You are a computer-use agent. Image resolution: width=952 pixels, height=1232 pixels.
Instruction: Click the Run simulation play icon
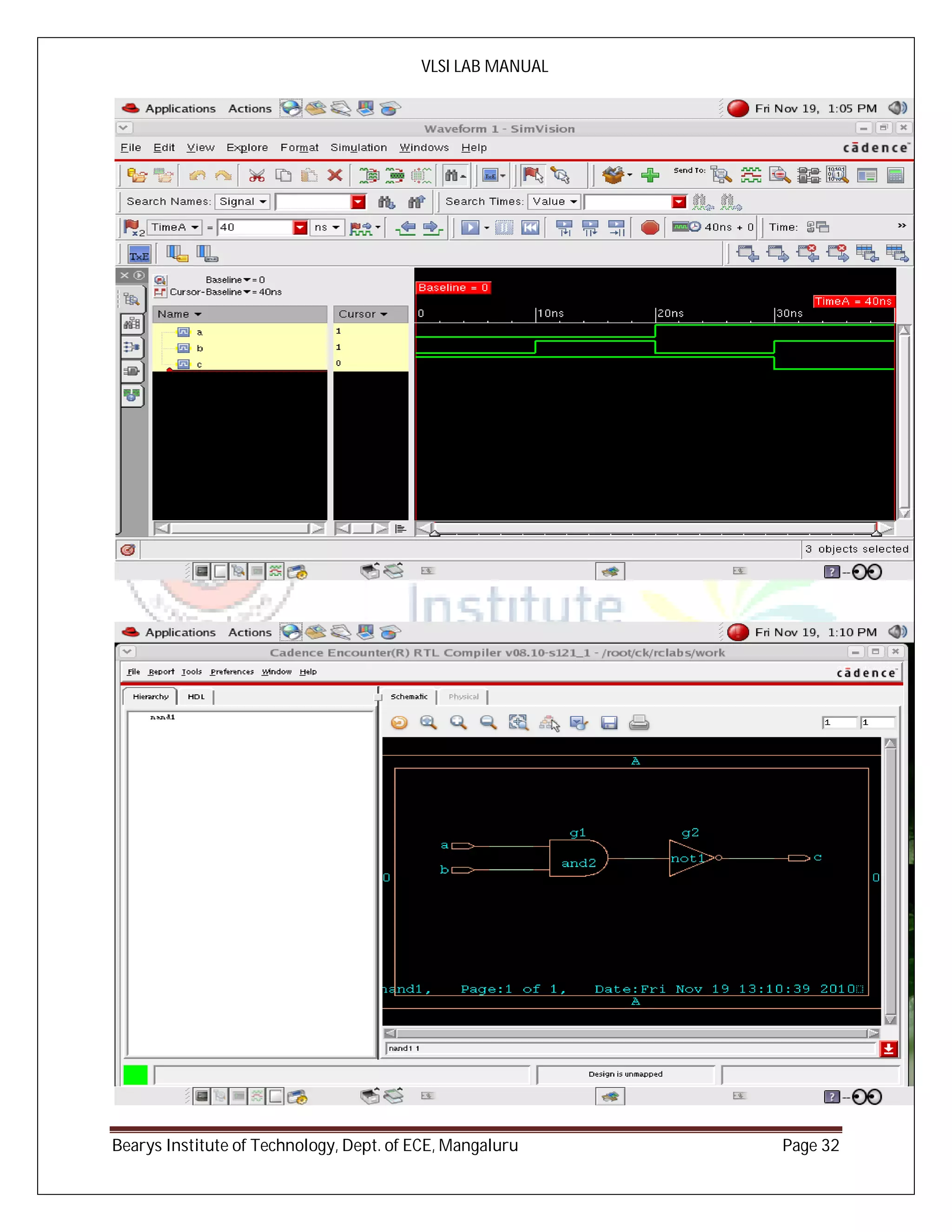point(470,227)
